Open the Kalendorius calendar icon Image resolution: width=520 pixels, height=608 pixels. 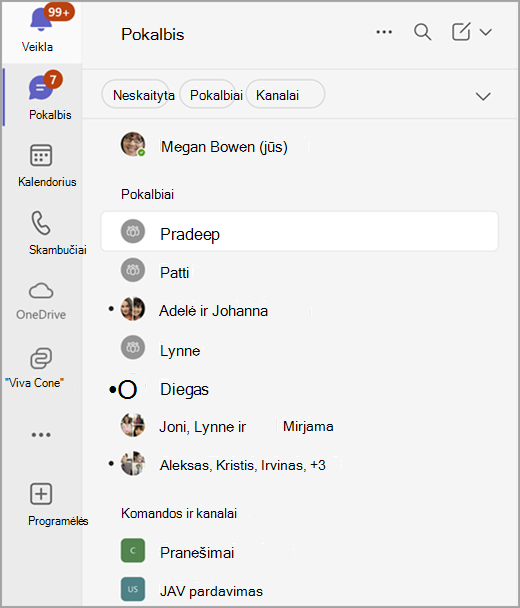[x=41, y=155]
